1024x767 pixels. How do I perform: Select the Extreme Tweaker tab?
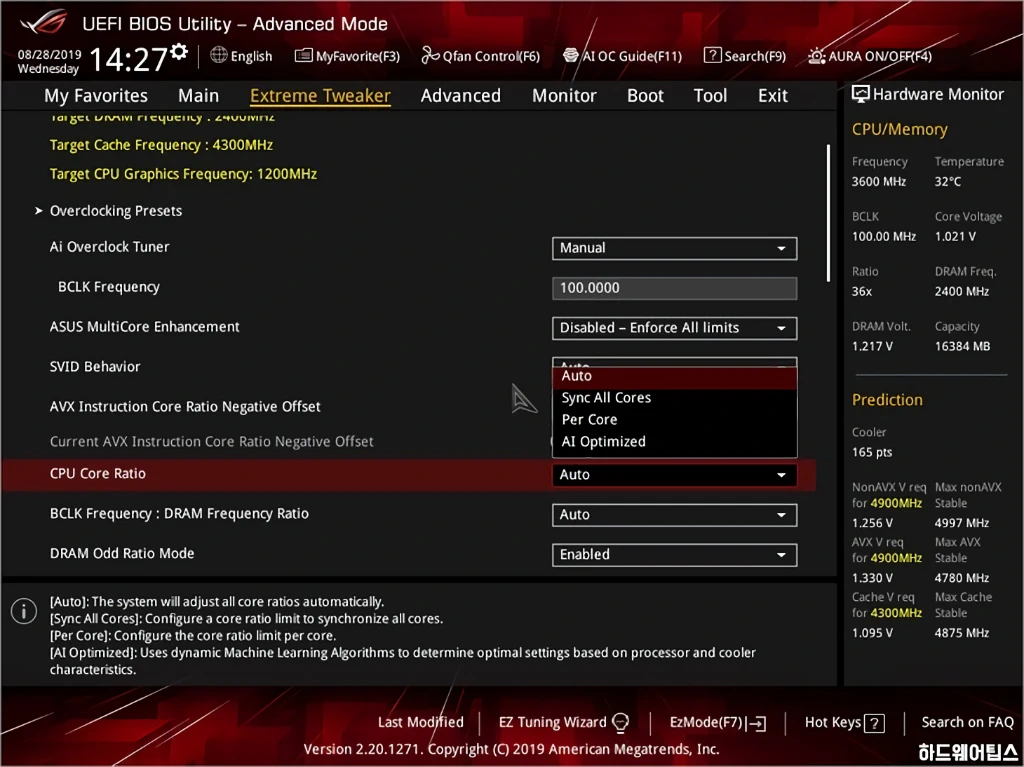(x=320, y=95)
